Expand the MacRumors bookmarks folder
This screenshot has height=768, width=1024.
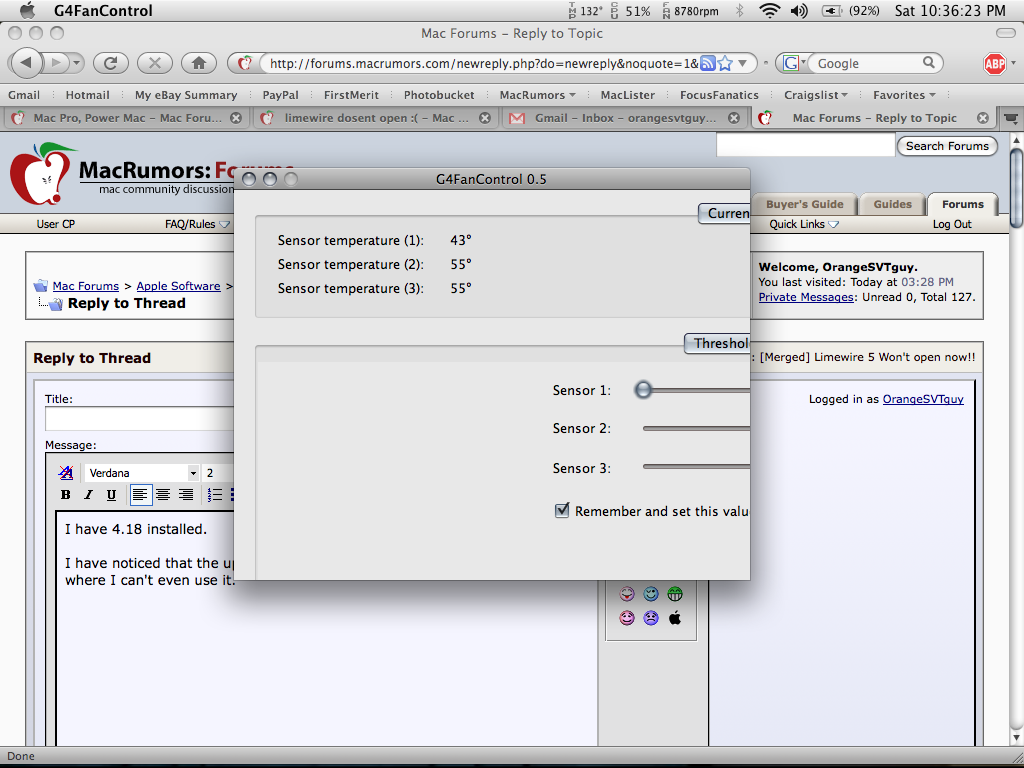pyautogui.click(x=537, y=95)
